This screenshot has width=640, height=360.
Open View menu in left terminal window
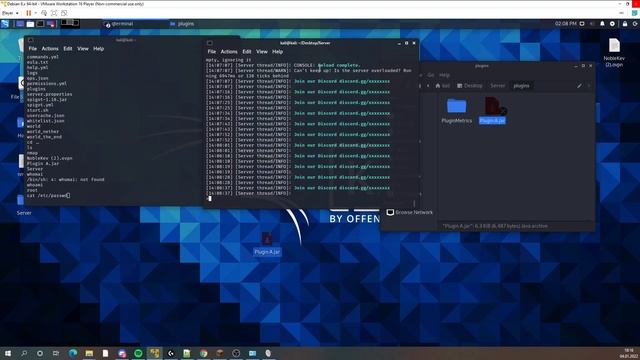coord(83,49)
